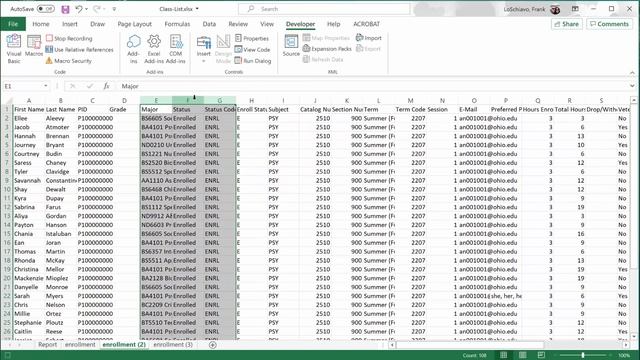640x360 pixels.
Task: Click Run Dialog
Action: (253, 61)
